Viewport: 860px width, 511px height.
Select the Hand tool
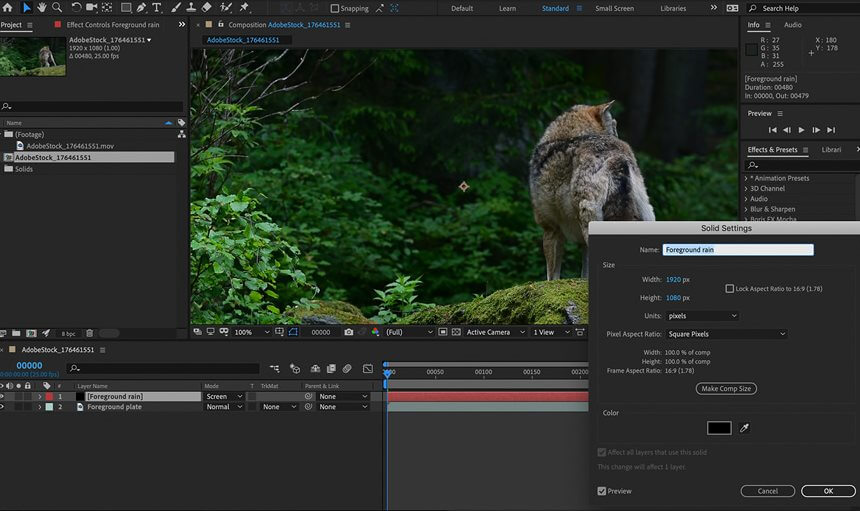tap(42, 8)
